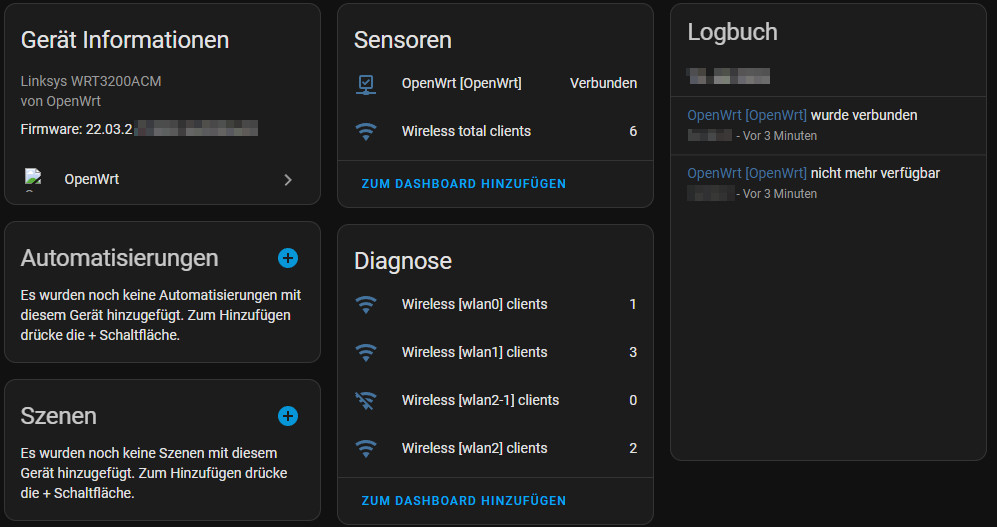This screenshot has height=527, width=997.
Task: Click the wlan0 clients wifi icon
Action: click(x=367, y=304)
